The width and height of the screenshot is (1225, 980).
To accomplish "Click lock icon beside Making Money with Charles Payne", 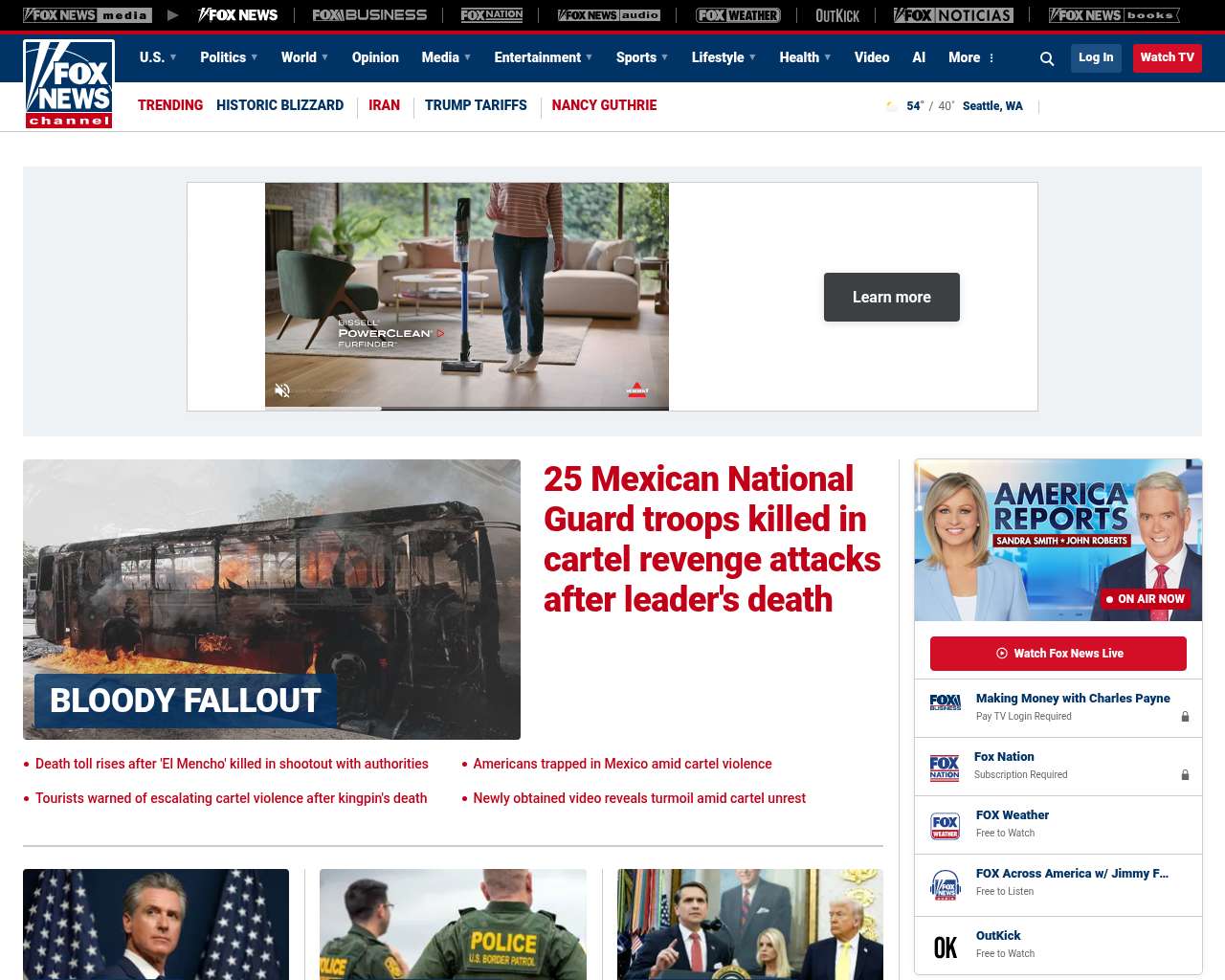I will coord(1185,717).
